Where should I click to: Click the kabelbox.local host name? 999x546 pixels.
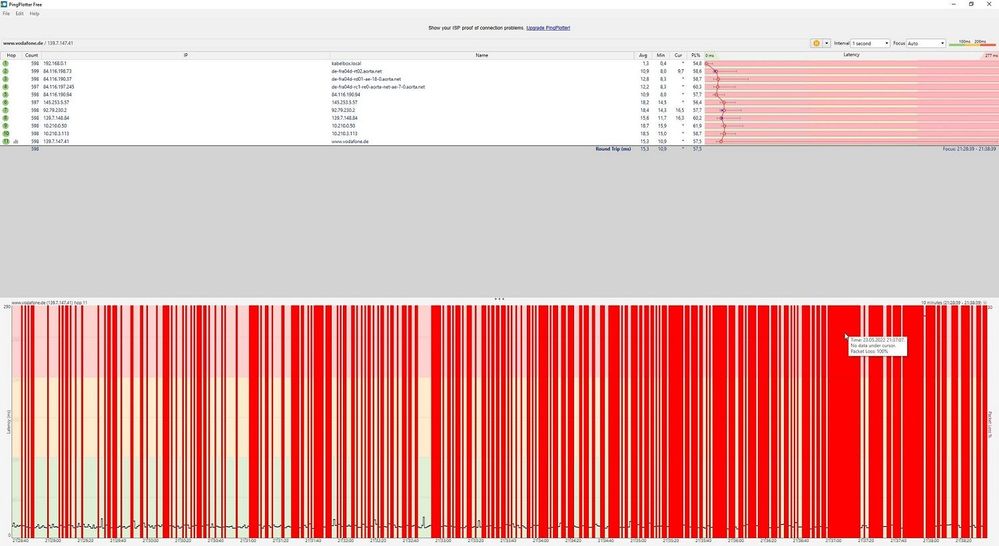pyautogui.click(x=346, y=64)
